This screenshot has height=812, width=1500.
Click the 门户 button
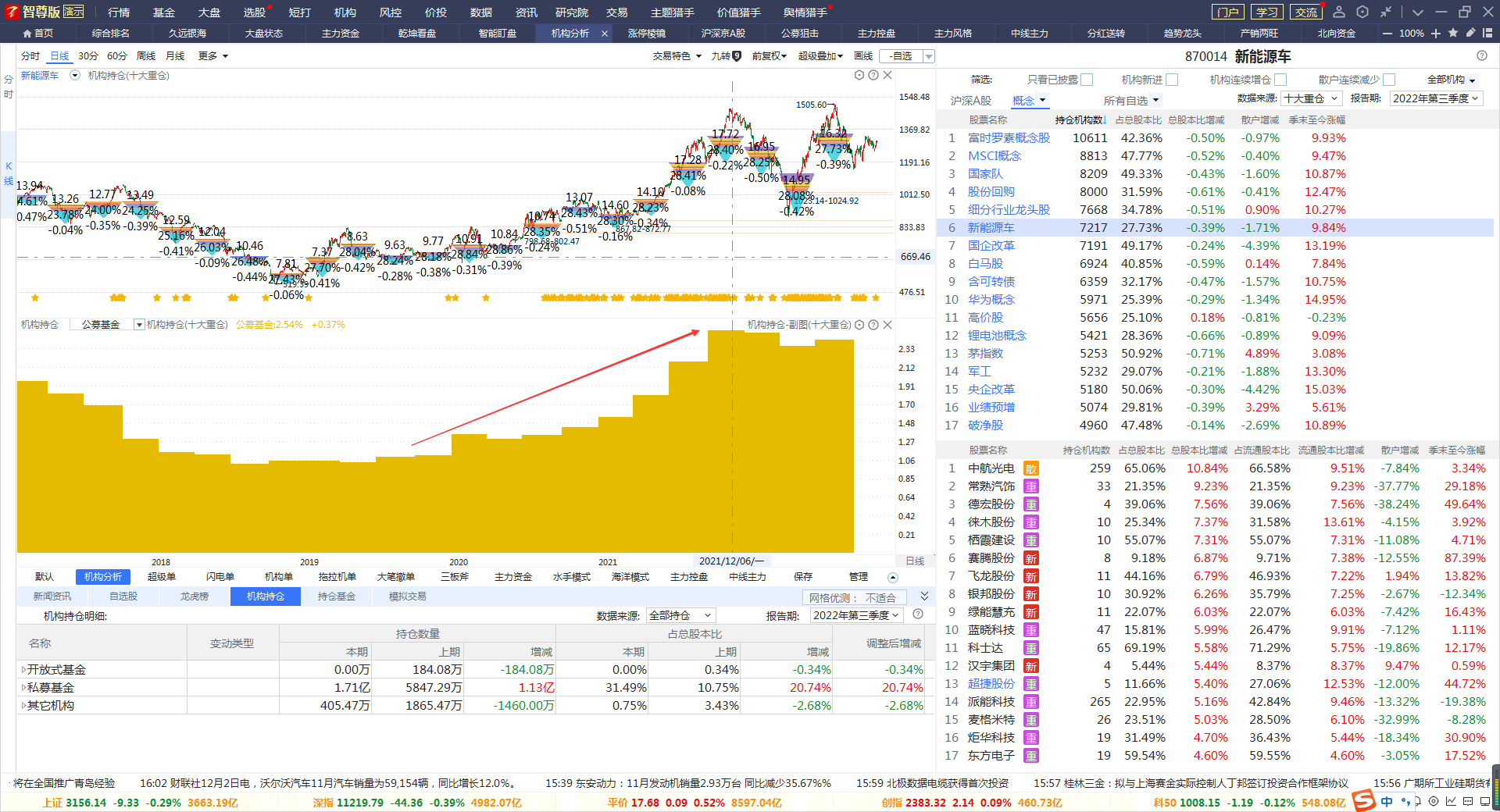(x=1227, y=12)
